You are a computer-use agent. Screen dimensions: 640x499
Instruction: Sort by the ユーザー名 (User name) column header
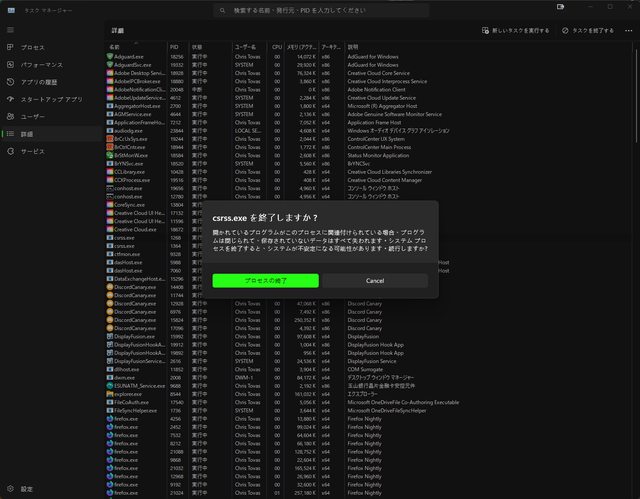tap(246, 46)
